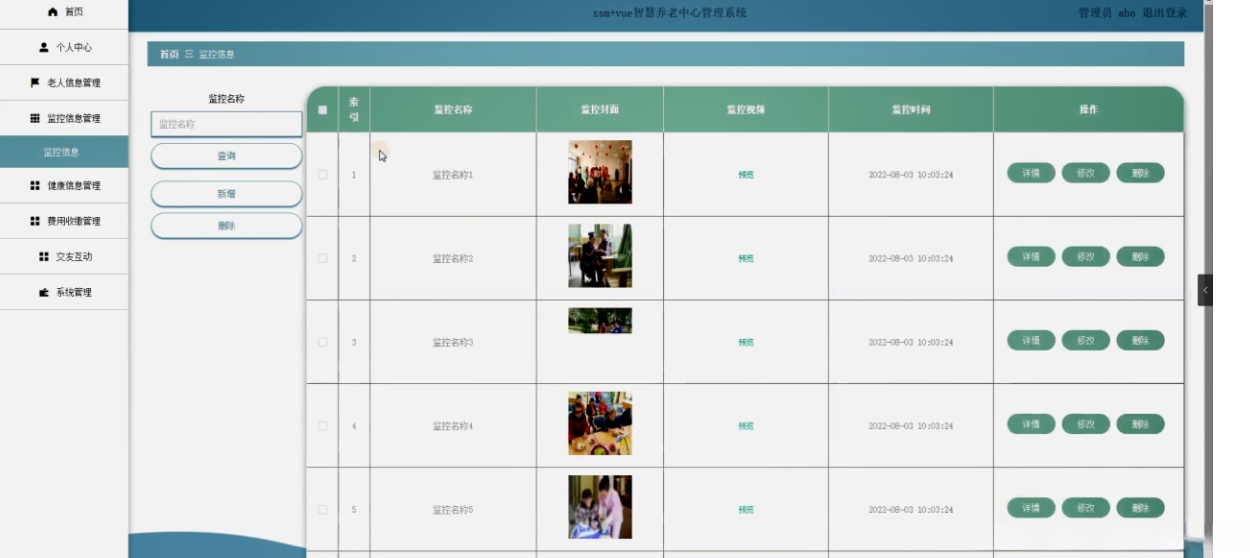1250x558 pixels.
Task: Click the 索引 column header
Action: pyautogui.click(x=354, y=110)
